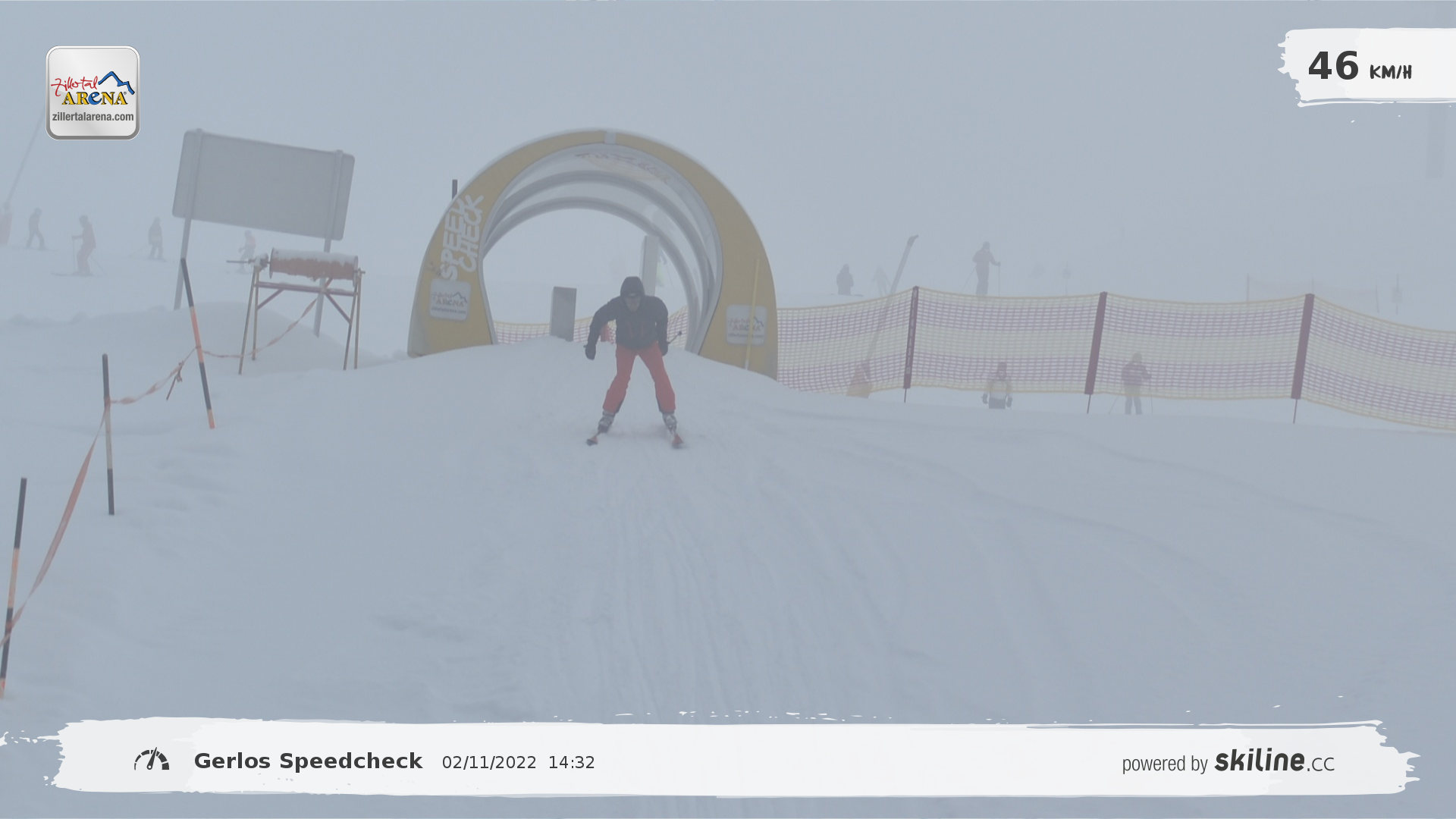Click the child skier in the yellow jacket
Viewport: 1456px width, 819px height.
point(999,387)
